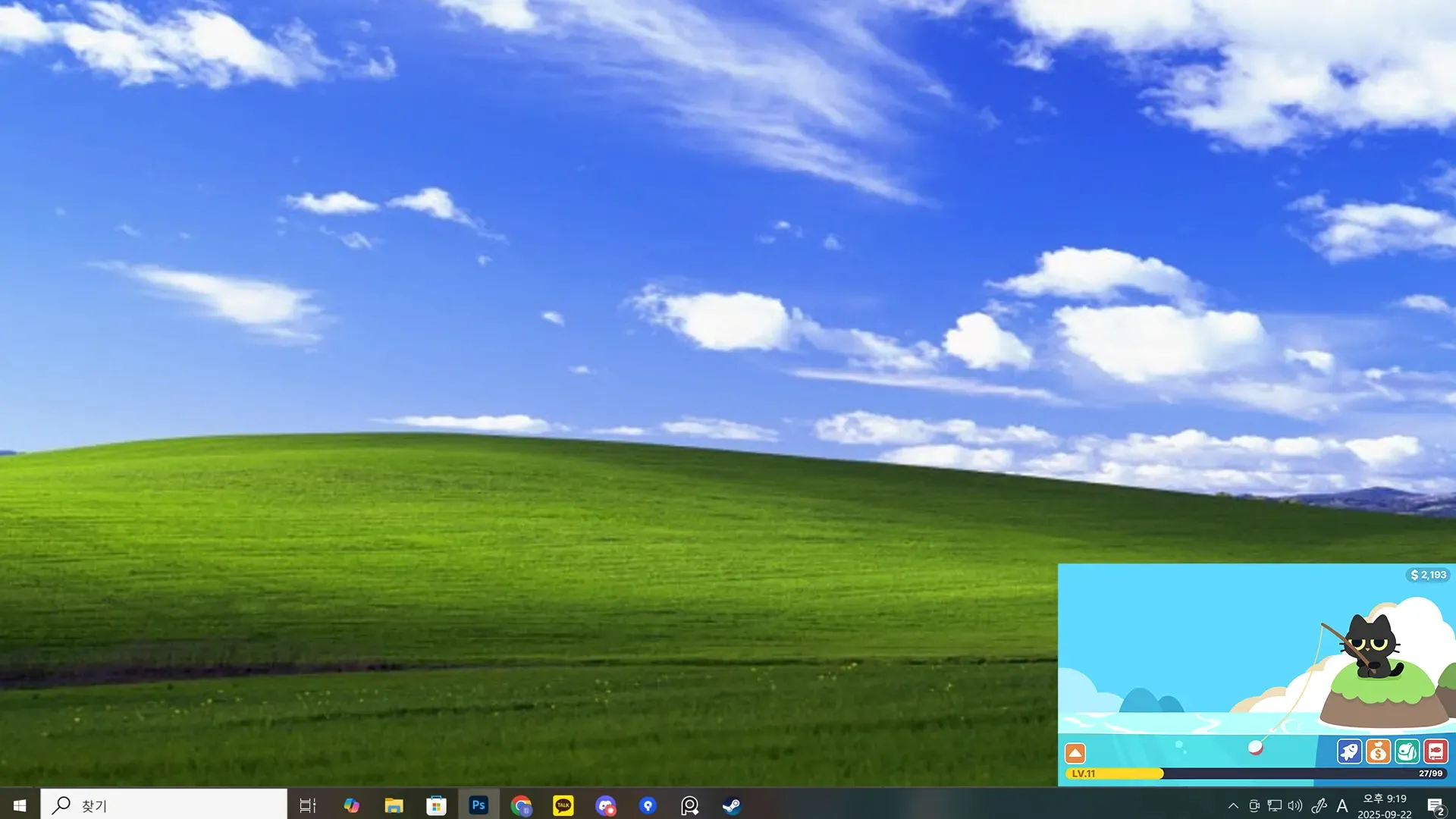Open the blue fish rocket boost icon
This screenshot has width=1456, height=819.
pos(1349,752)
